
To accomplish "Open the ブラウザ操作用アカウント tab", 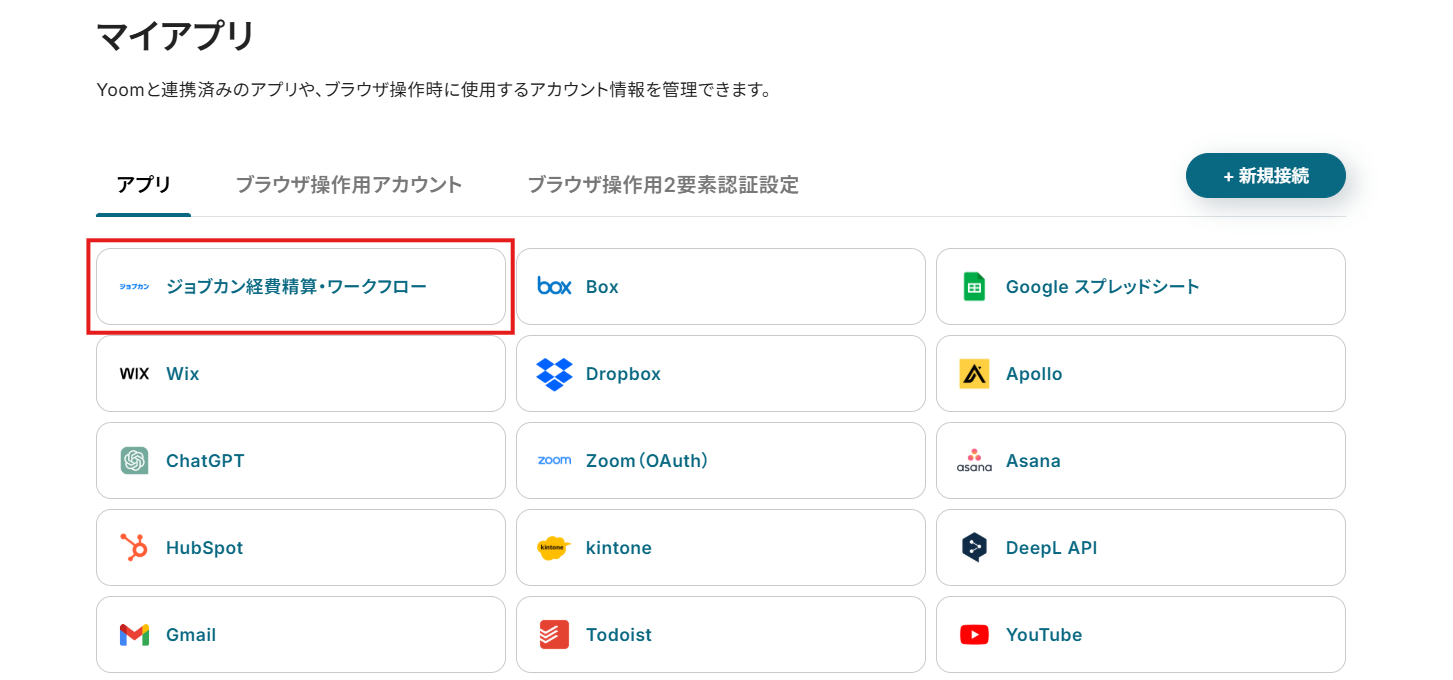I will pyautogui.click(x=349, y=185).
